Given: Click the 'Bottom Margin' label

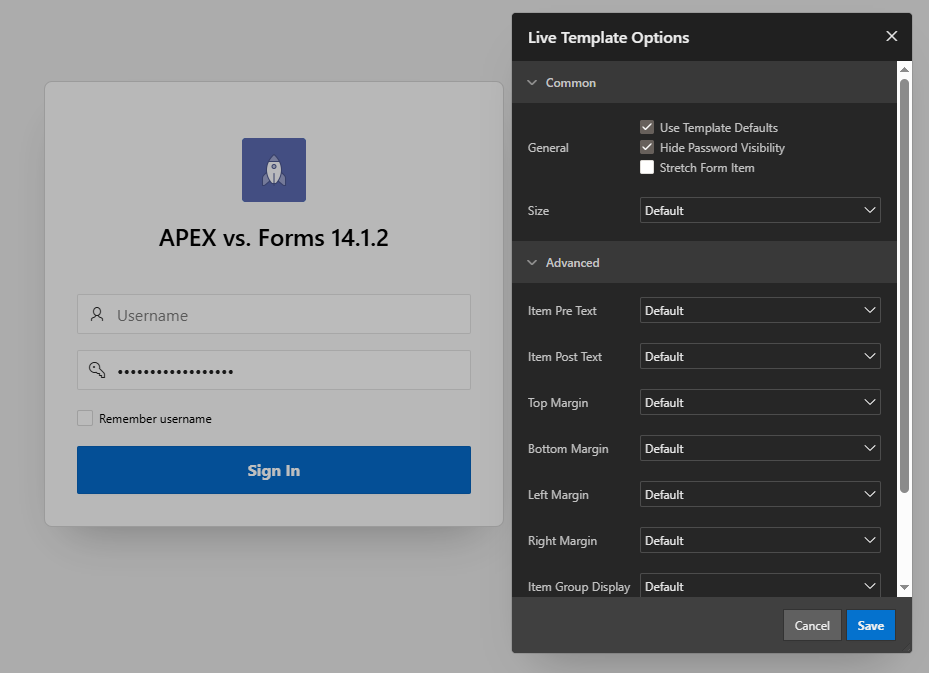Looking at the screenshot, I should (x=568, y=448).
